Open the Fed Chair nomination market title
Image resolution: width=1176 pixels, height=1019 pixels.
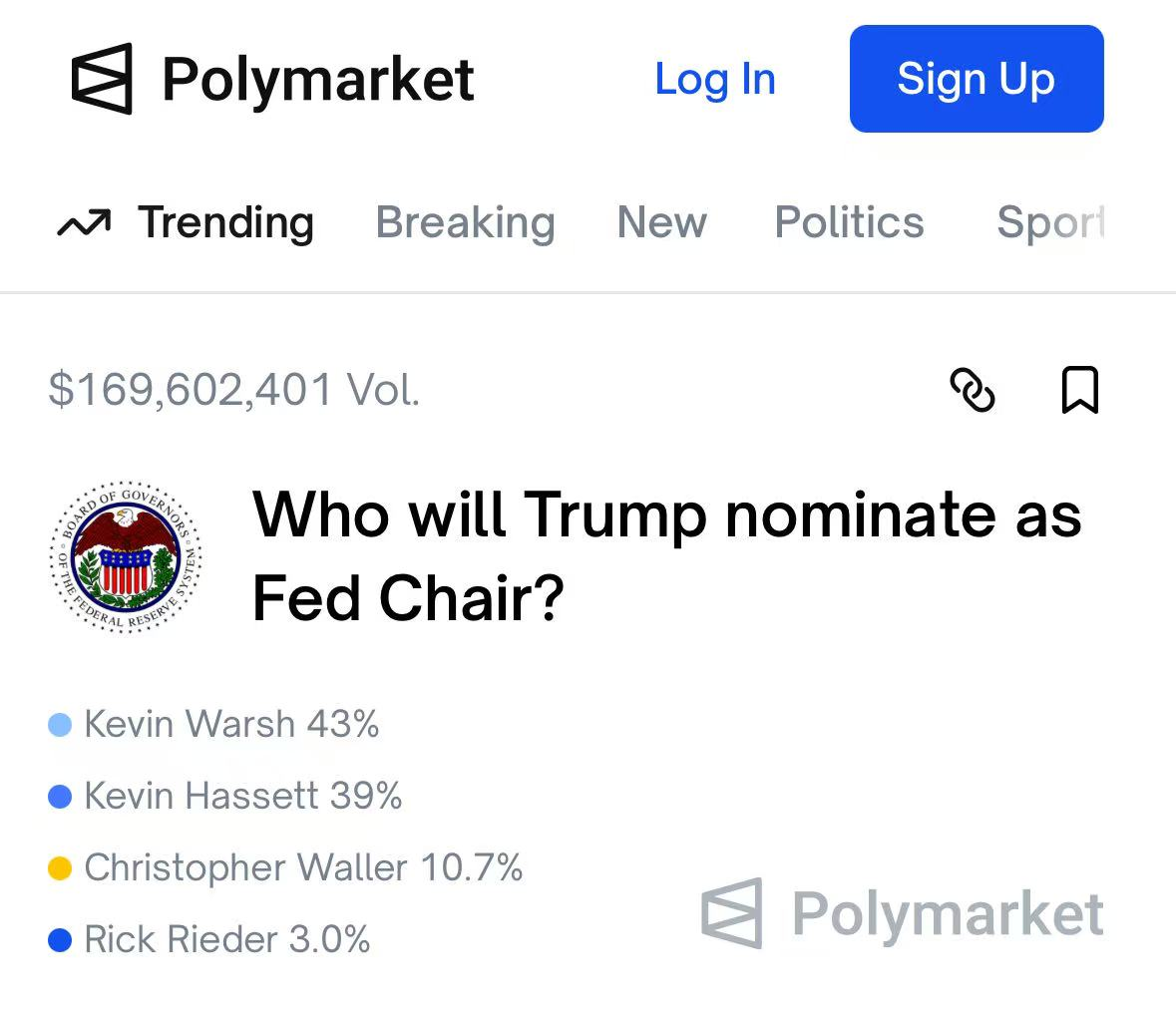pos(666,556)
